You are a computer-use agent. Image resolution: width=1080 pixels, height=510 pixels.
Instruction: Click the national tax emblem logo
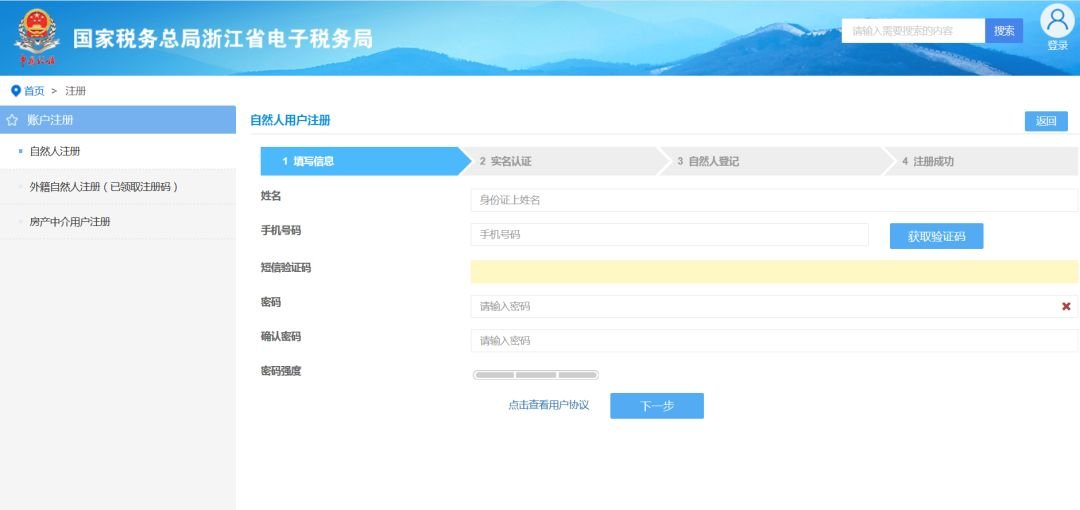click(37, 36)
